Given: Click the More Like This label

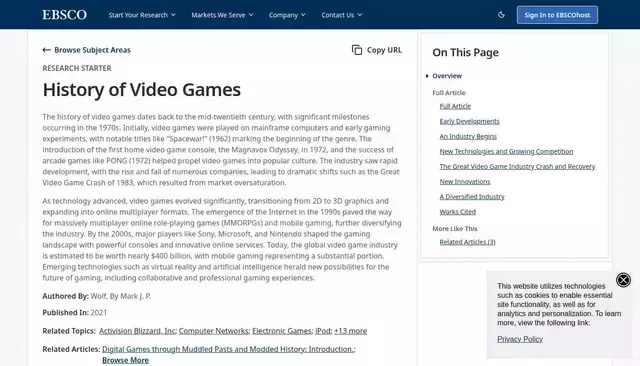Looking at the screenshot, I should pos(455,228).
